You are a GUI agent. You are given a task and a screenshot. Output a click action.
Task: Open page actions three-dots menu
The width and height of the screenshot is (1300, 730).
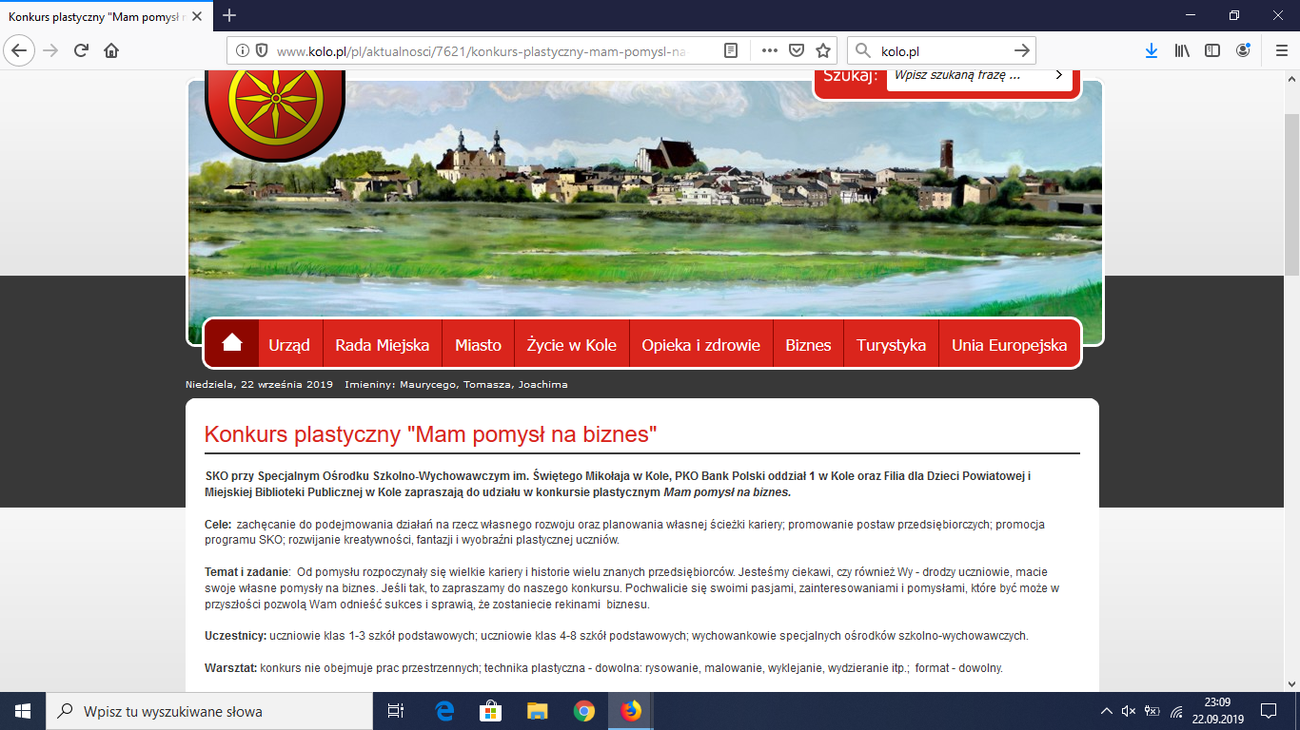point(769,50)
